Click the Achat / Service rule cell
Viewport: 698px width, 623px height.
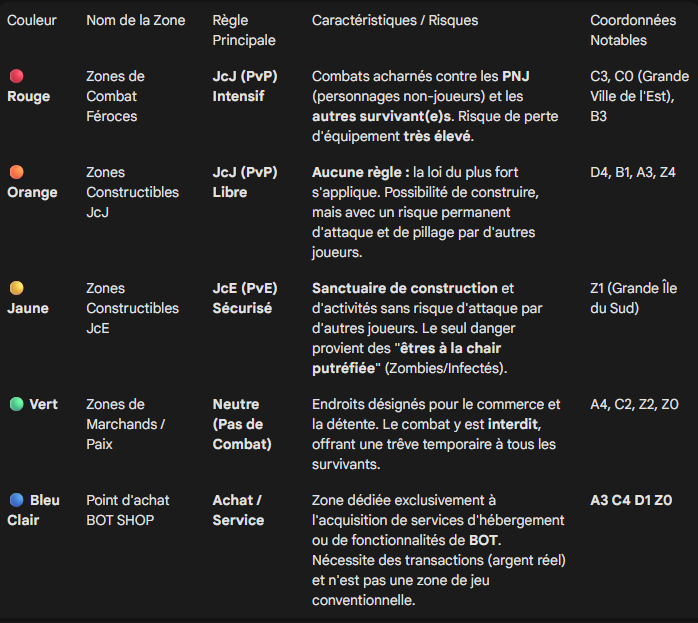click(238, 509)
